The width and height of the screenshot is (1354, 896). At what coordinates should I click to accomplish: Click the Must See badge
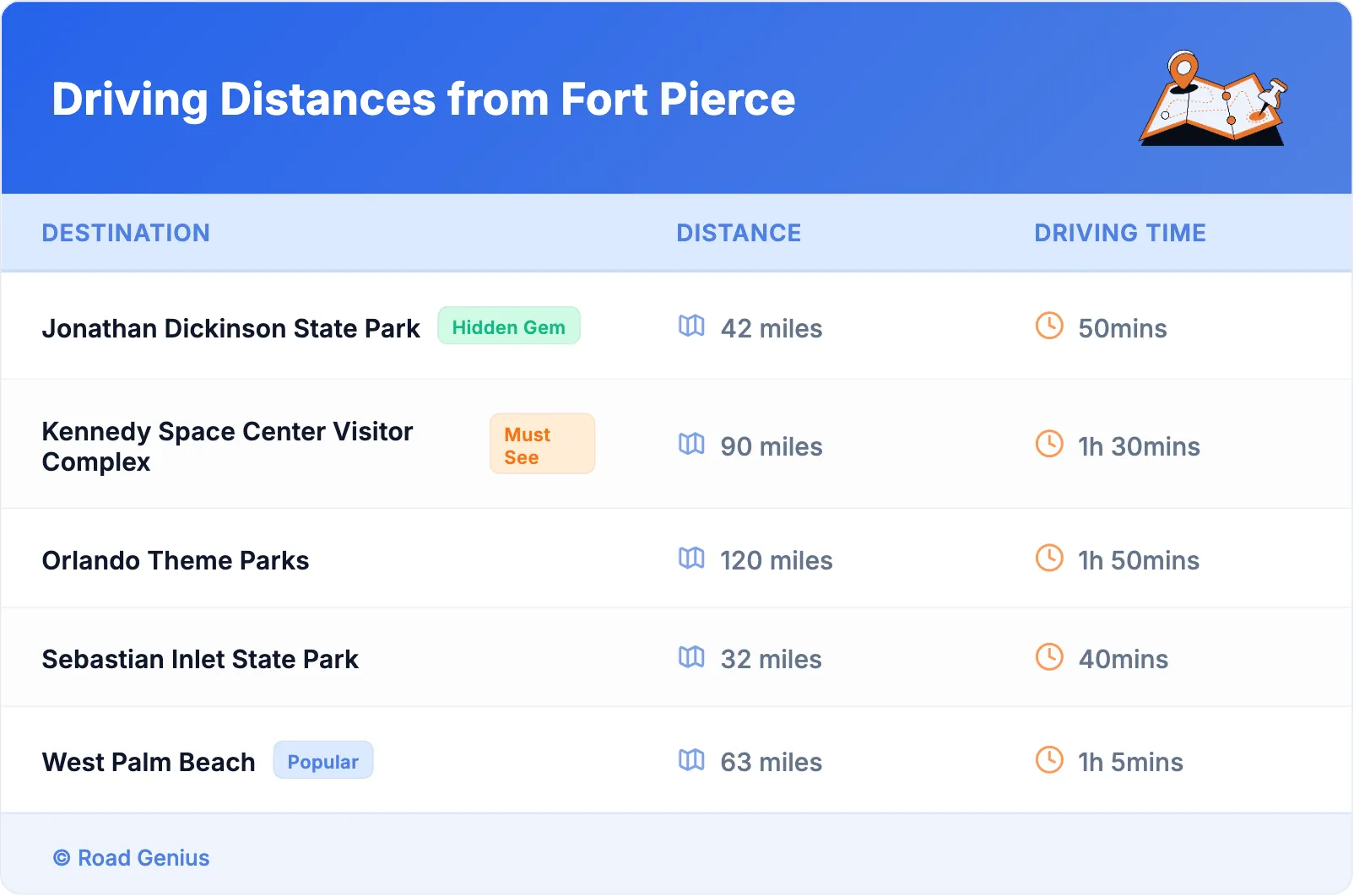pos(542,444)
